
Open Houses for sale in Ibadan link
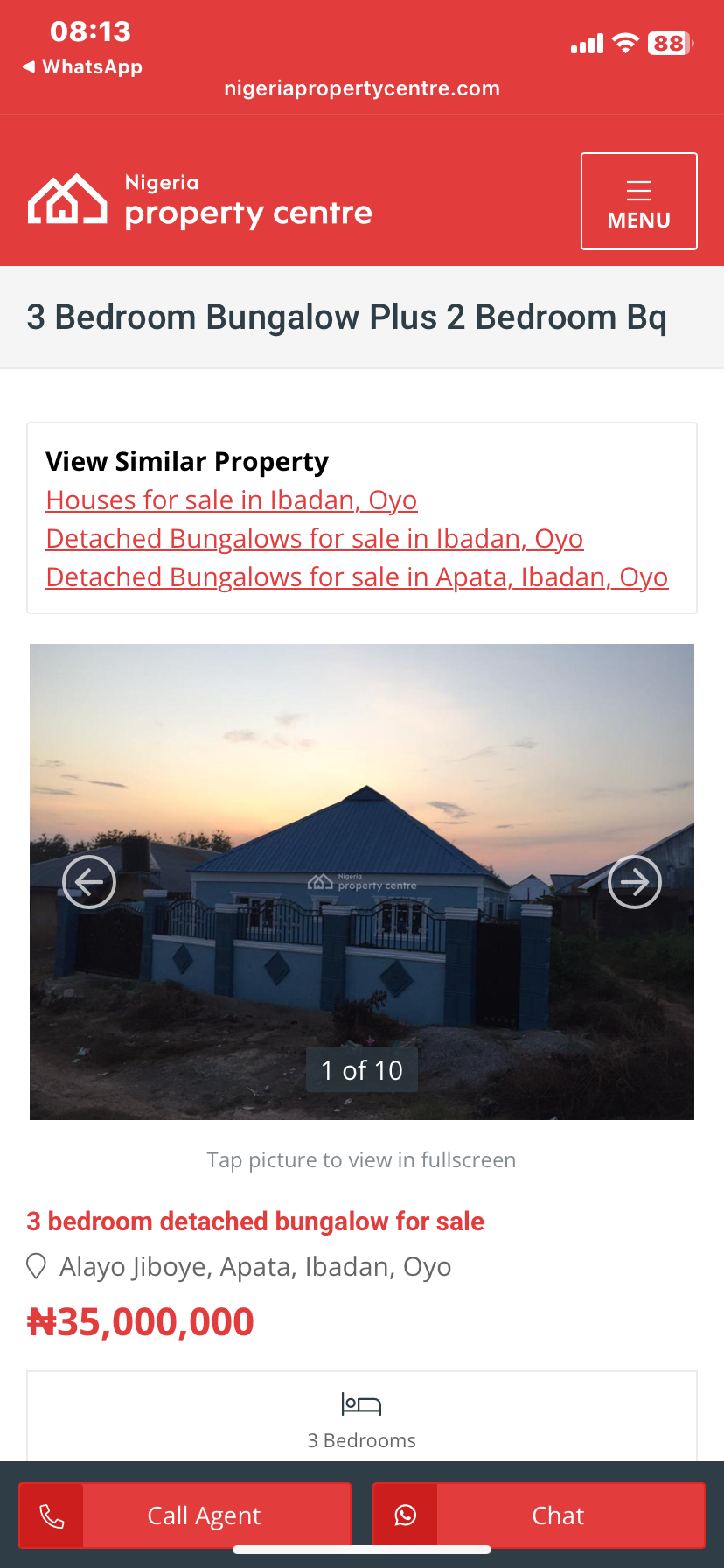(x=232, y=500)
